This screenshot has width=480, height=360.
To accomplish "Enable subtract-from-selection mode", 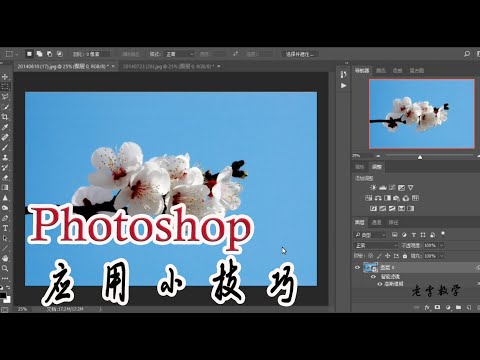I will (x=49, y=54).
